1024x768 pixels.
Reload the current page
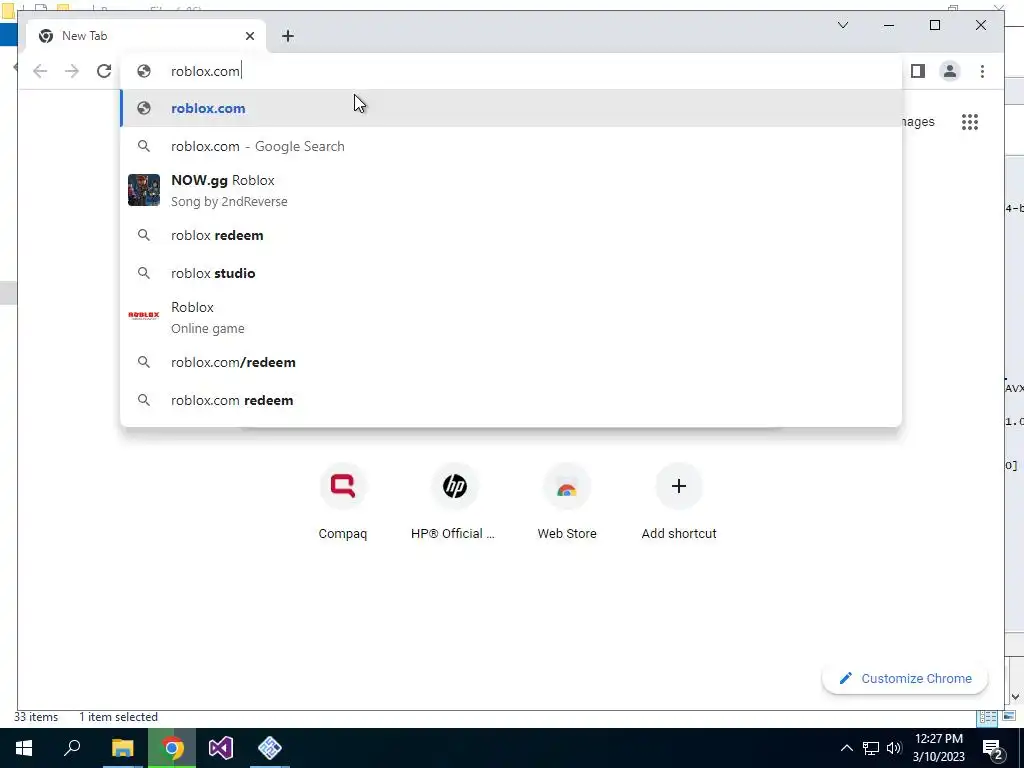pyautogui.click(x=104, y=71)
